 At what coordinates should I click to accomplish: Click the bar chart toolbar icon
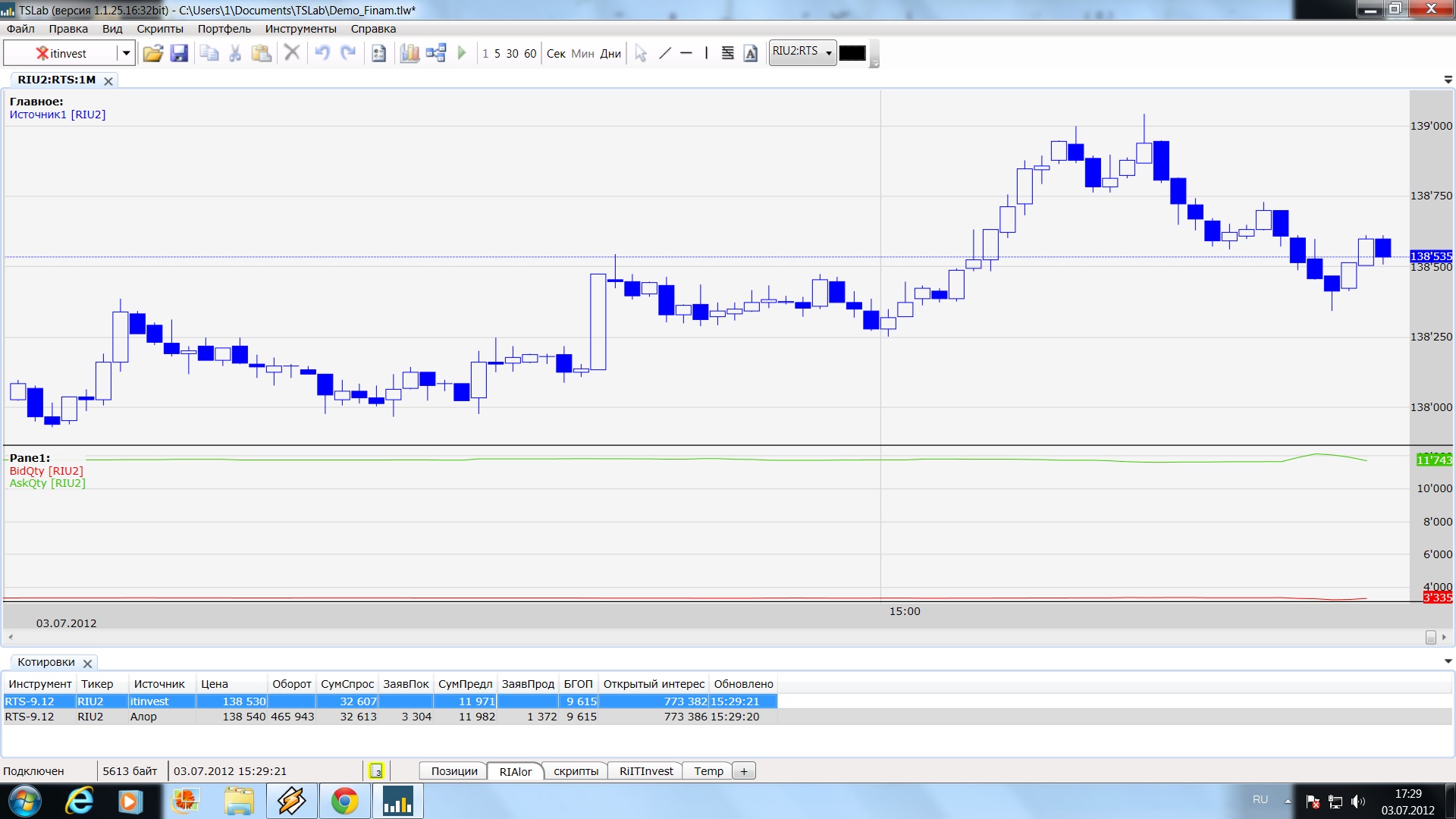(409, 53)
